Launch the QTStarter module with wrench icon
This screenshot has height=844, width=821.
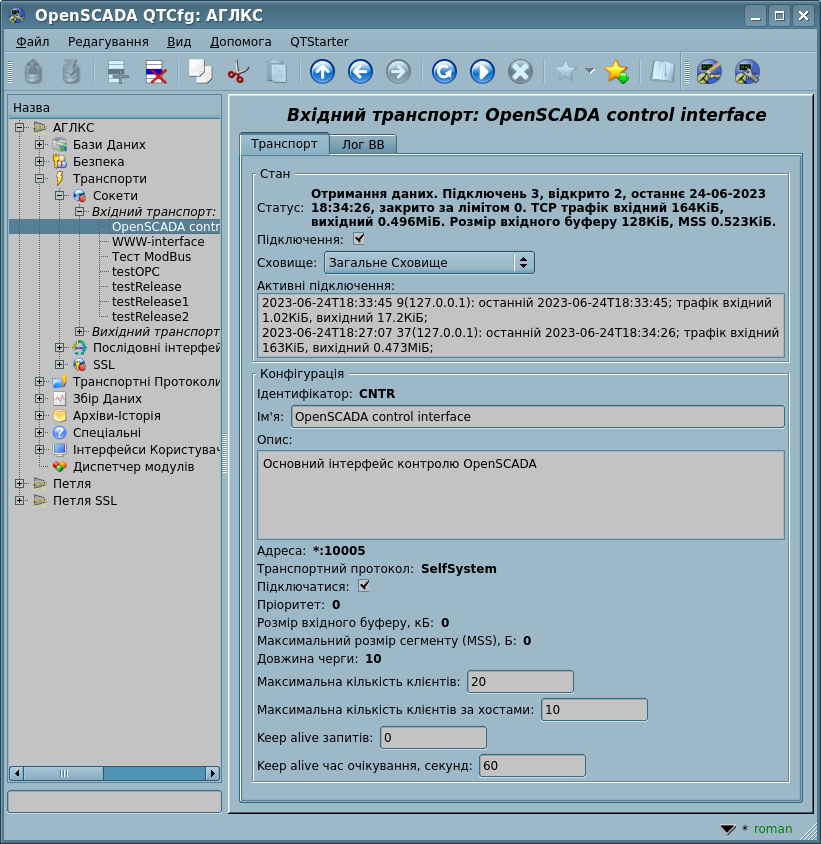tap(747, 72)
